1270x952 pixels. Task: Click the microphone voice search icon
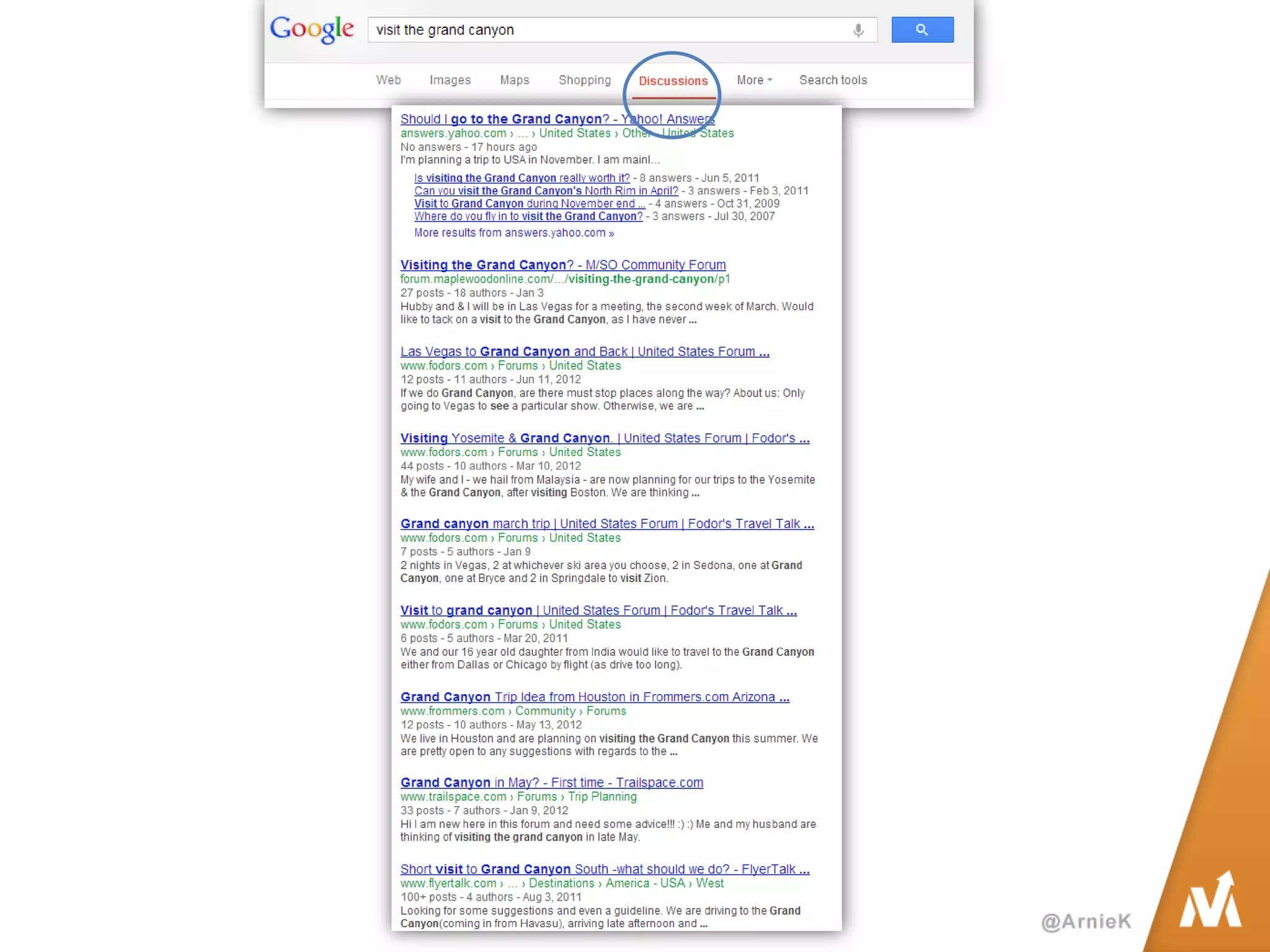click(x=858, y=30)
